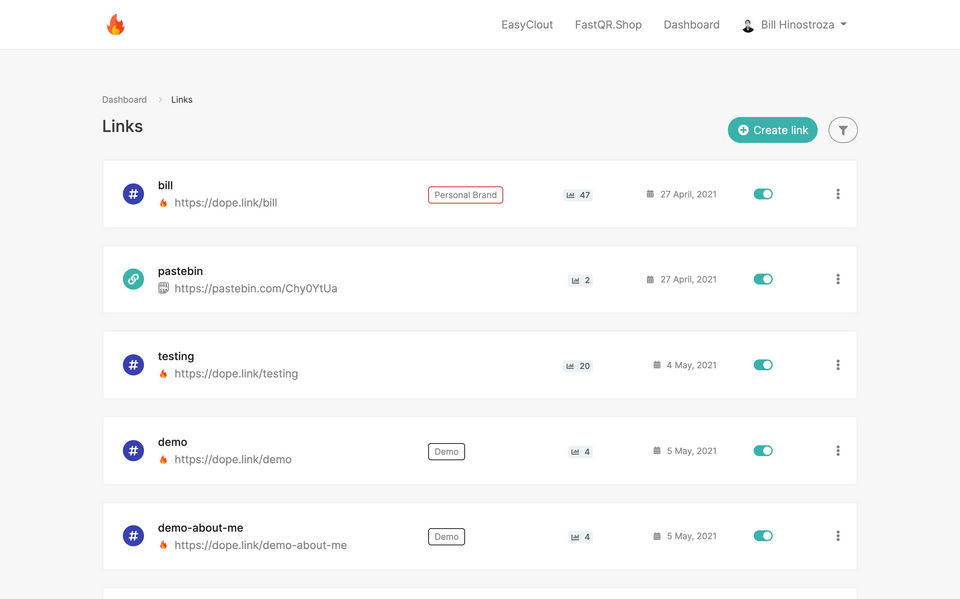Open the bill link title
960x599 pixels.
[x=165, y=185]
